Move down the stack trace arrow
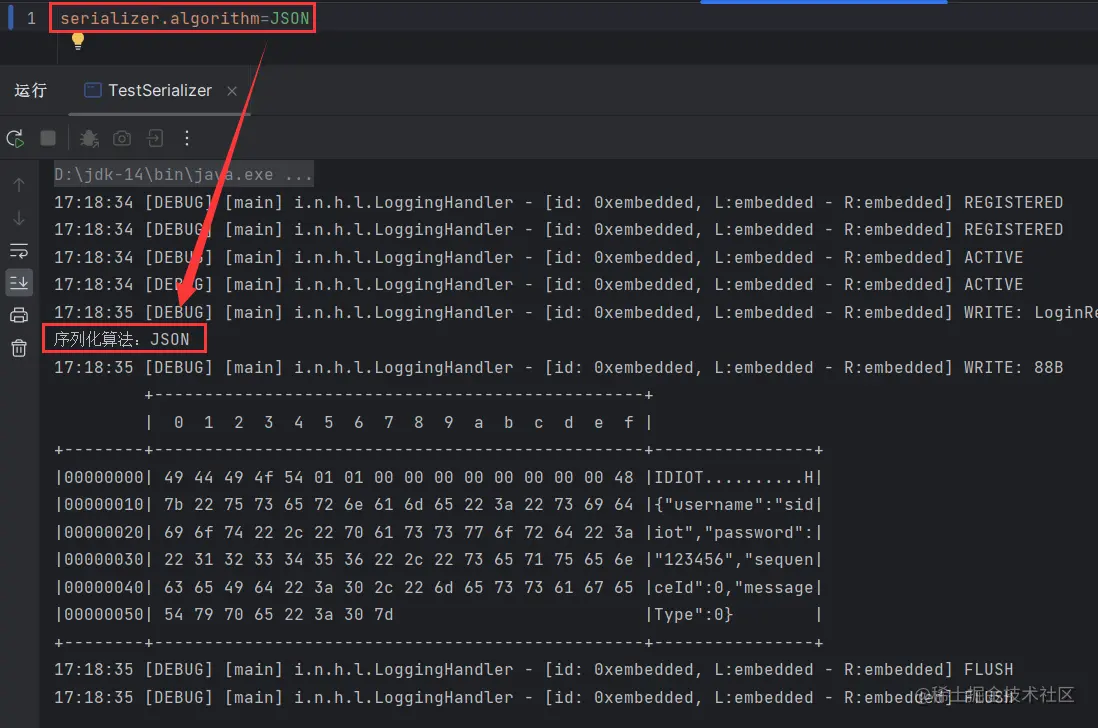Screen dimensions: 1098x728 pos(19,218)
